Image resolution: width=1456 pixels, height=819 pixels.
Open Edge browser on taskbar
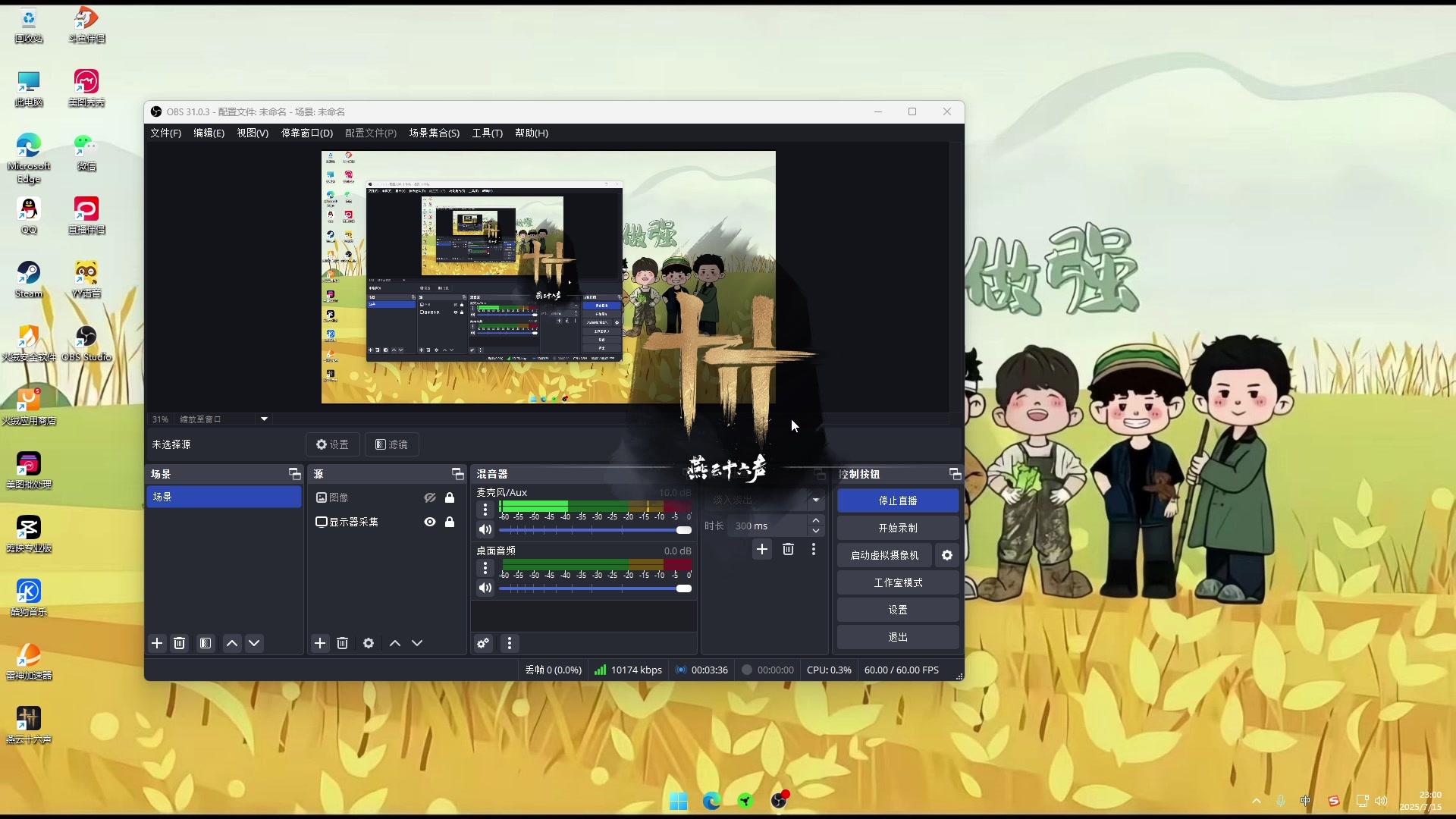(x=711, y=801)
